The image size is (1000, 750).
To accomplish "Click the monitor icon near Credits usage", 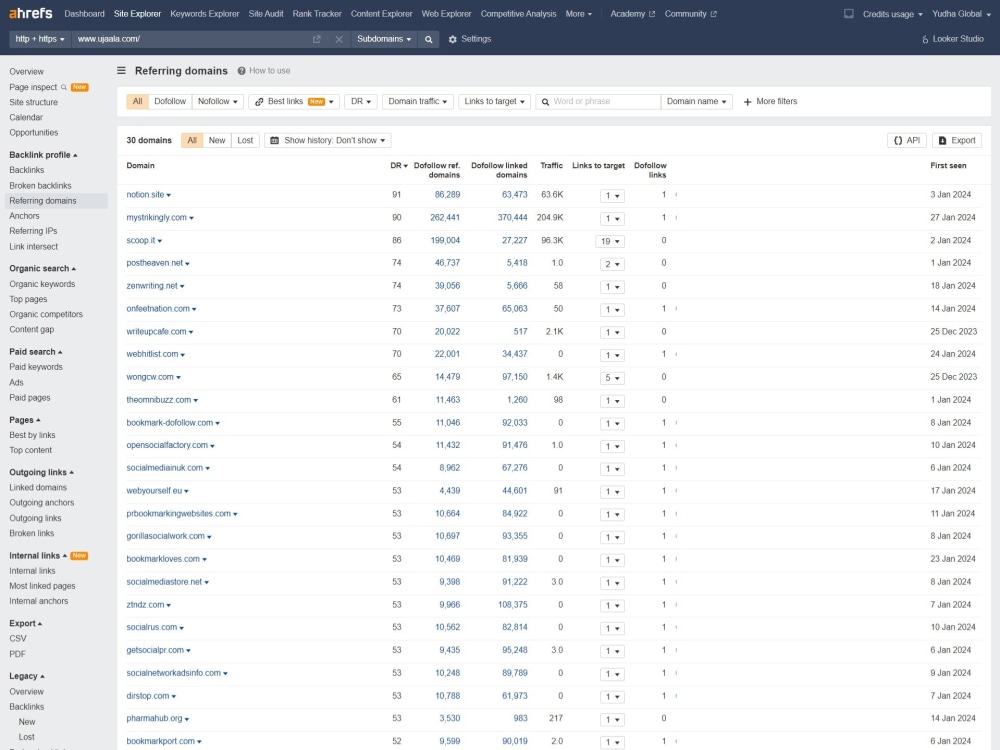I will 848,13.
